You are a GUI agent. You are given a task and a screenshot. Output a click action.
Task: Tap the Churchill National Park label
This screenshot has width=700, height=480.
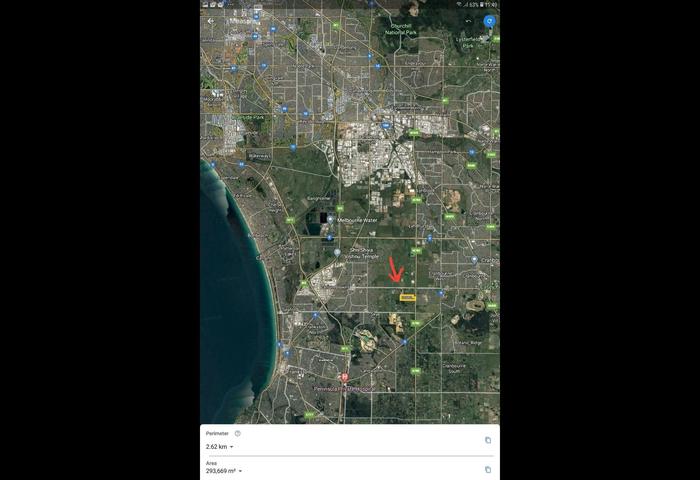400,29
